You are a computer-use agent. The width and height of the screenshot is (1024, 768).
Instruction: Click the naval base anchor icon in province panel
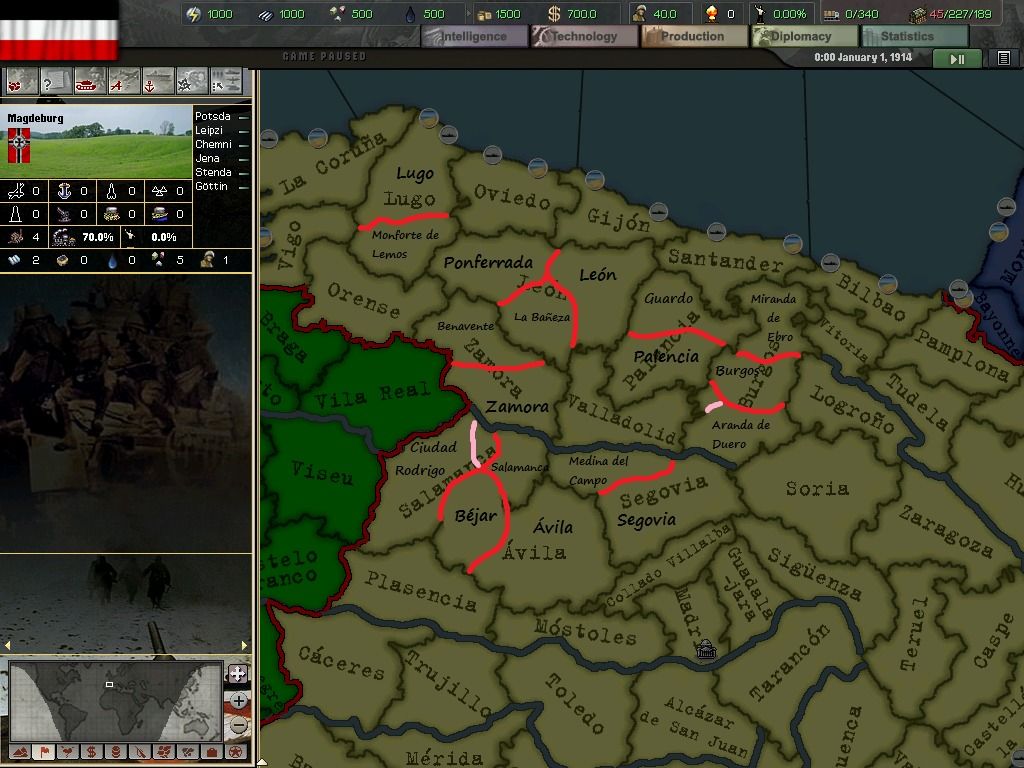coord(64,191)
